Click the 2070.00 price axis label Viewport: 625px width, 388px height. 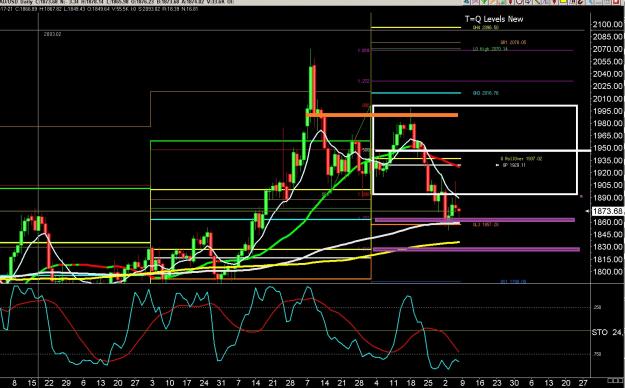[x=608, y=49]
